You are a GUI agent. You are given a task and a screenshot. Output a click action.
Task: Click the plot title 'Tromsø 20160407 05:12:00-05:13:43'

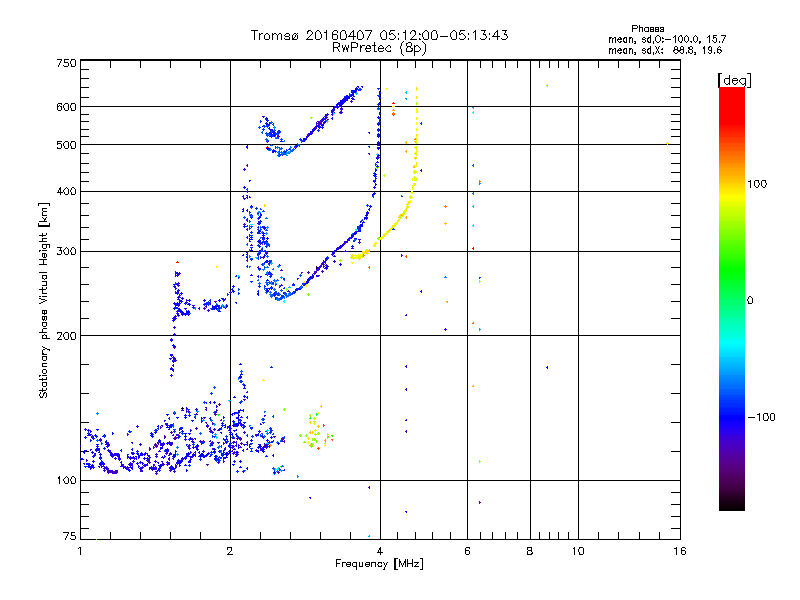tap(380, 35)
